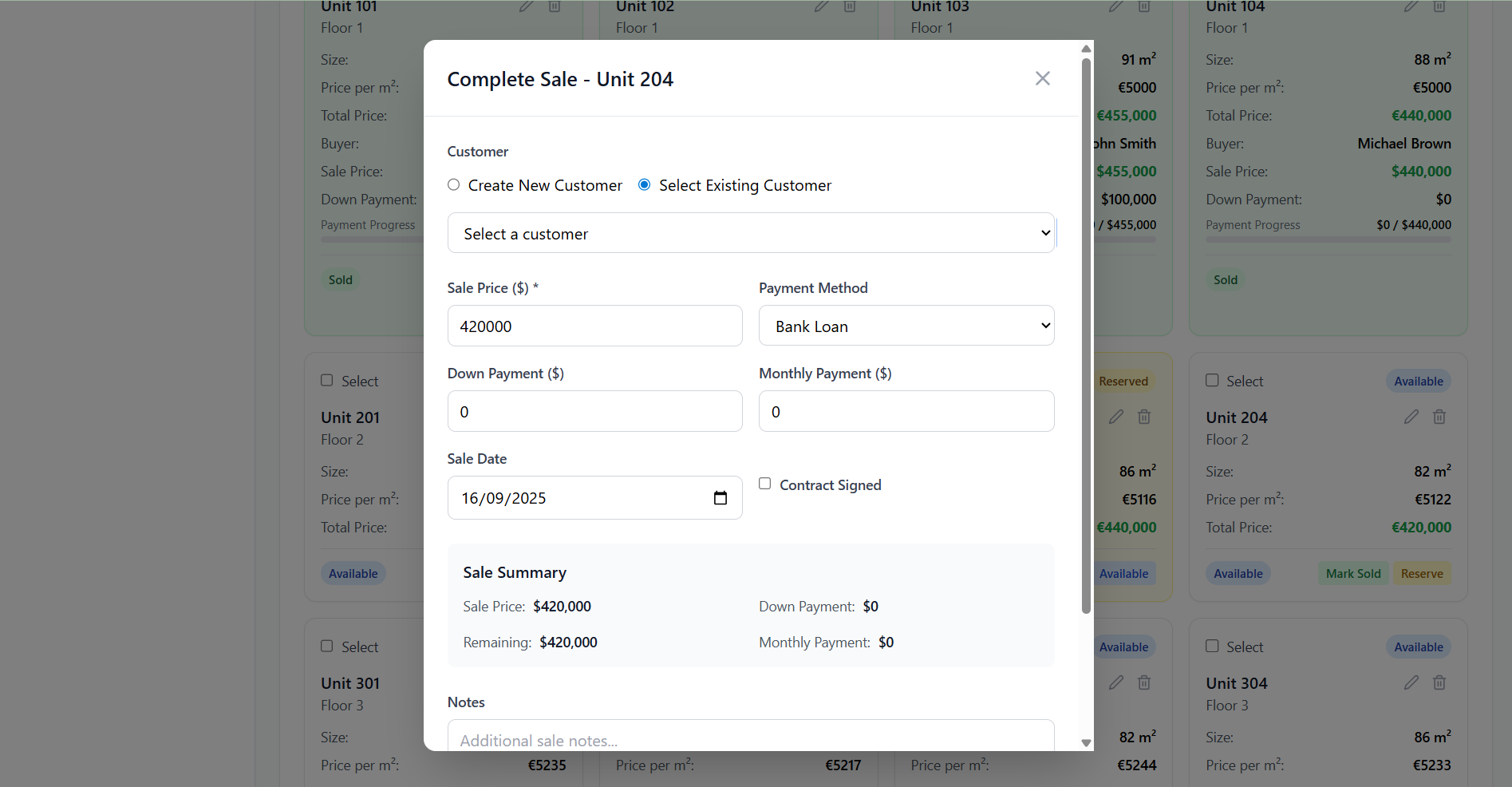Click the scroll down arrow in the dialog
The image size is (1512, 787).
pos(1085,742)
